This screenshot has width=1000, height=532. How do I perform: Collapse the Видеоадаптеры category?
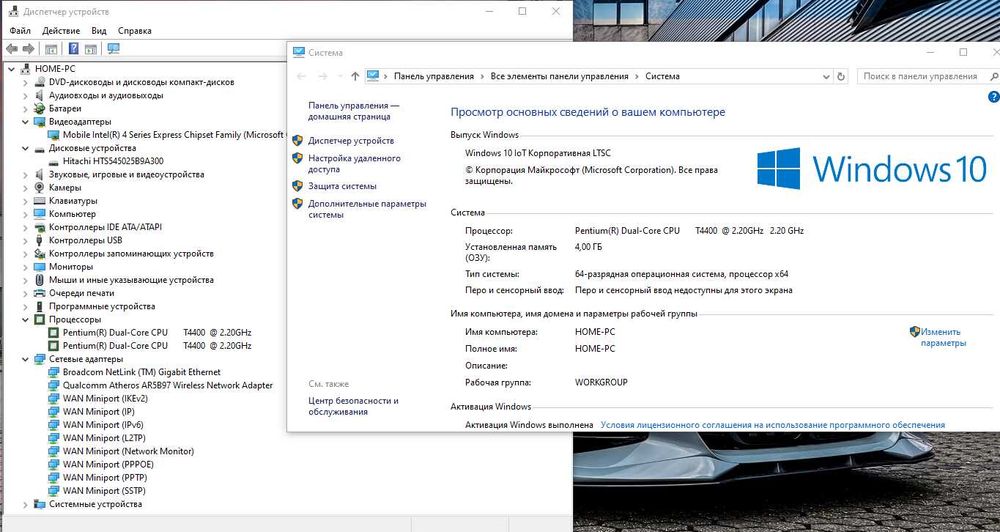26,121
